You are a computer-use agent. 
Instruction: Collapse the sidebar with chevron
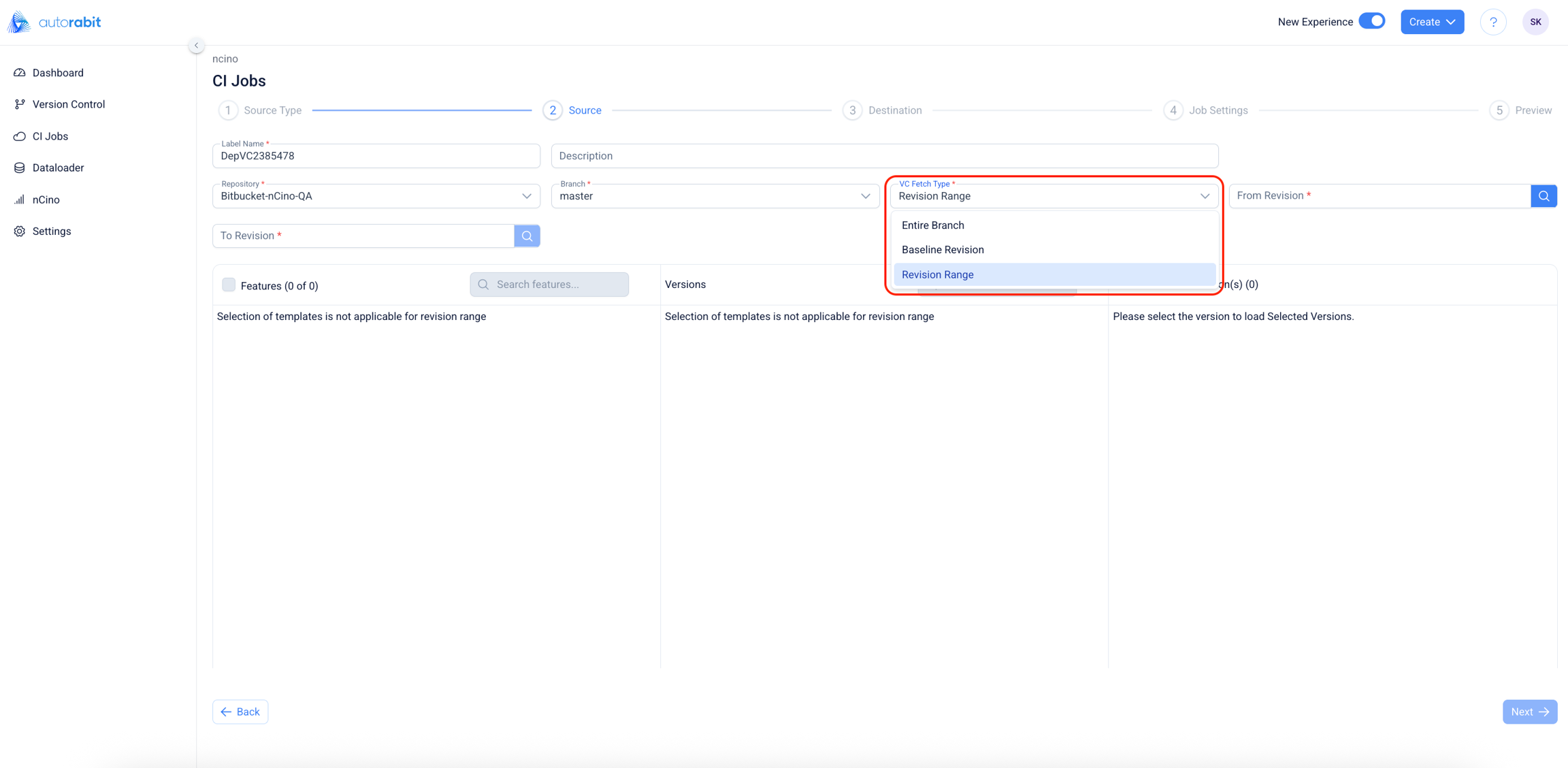tap(196, 46)
